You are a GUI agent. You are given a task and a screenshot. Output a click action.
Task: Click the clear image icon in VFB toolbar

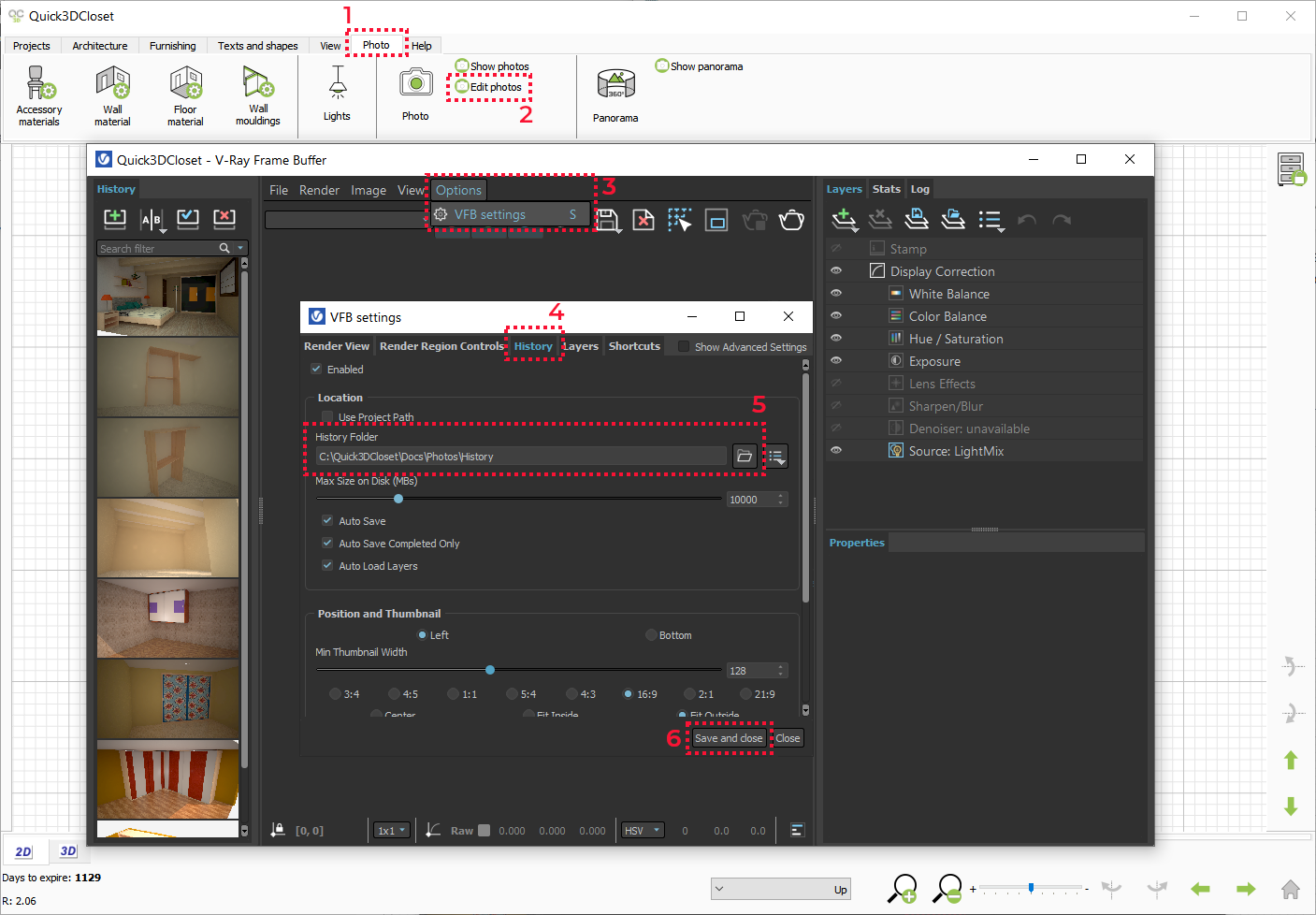[x=644, y=220]
